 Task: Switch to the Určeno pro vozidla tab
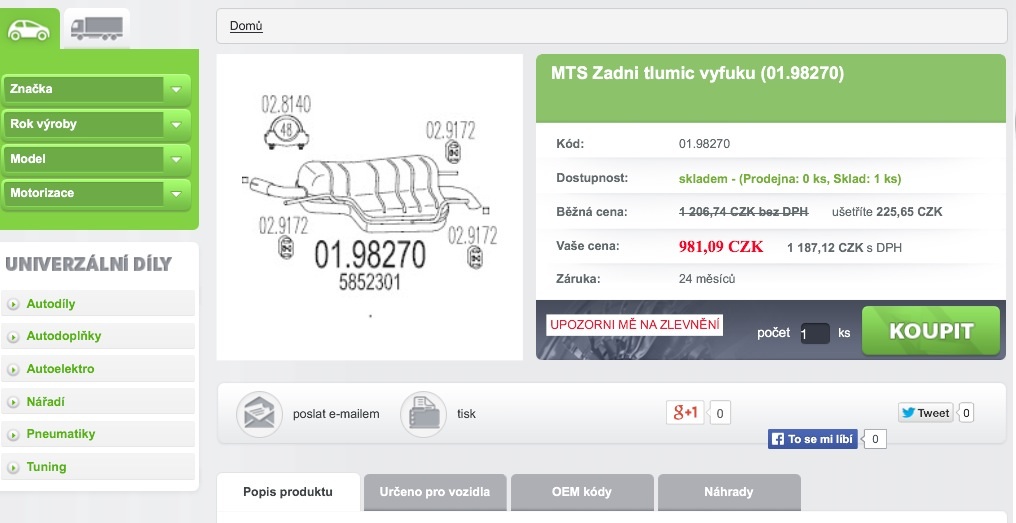(x=434, y=492)
